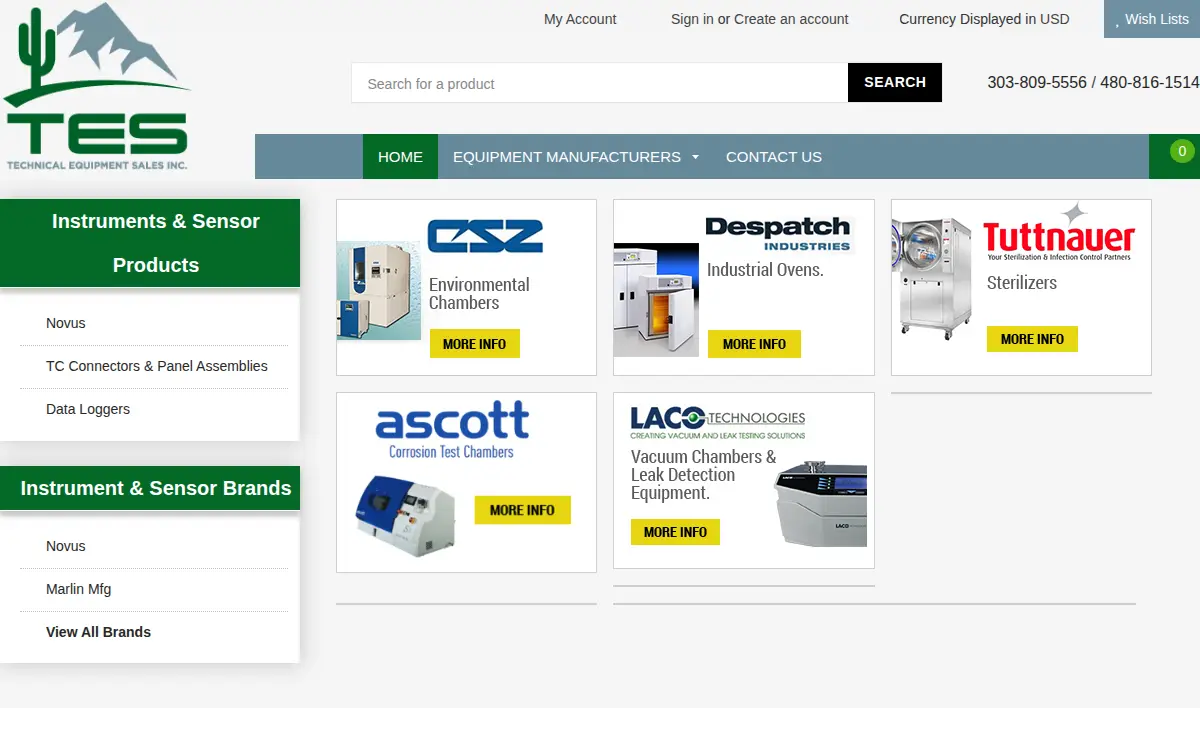Click the Industrial Ovens text
This screenshot has width=1200, height=750.
(x=765, y=270)
